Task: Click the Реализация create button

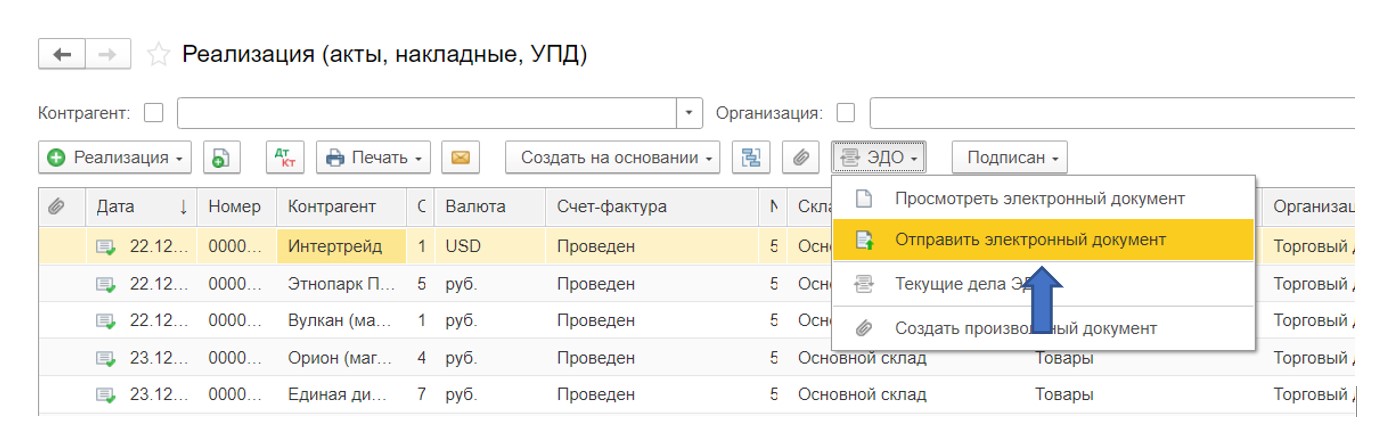Action: point(115,157)
